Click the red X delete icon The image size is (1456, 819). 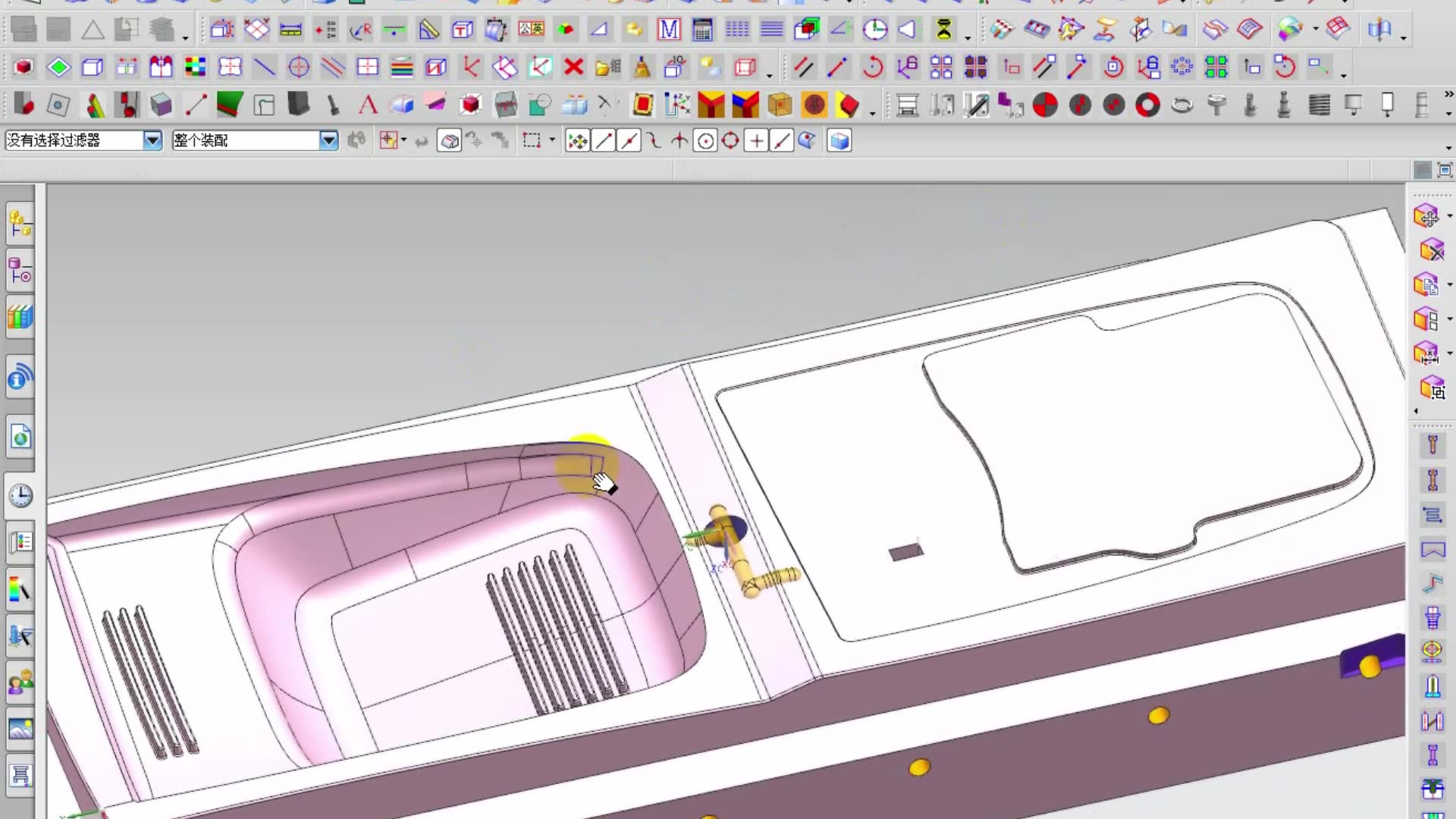[x=574, y=67]
